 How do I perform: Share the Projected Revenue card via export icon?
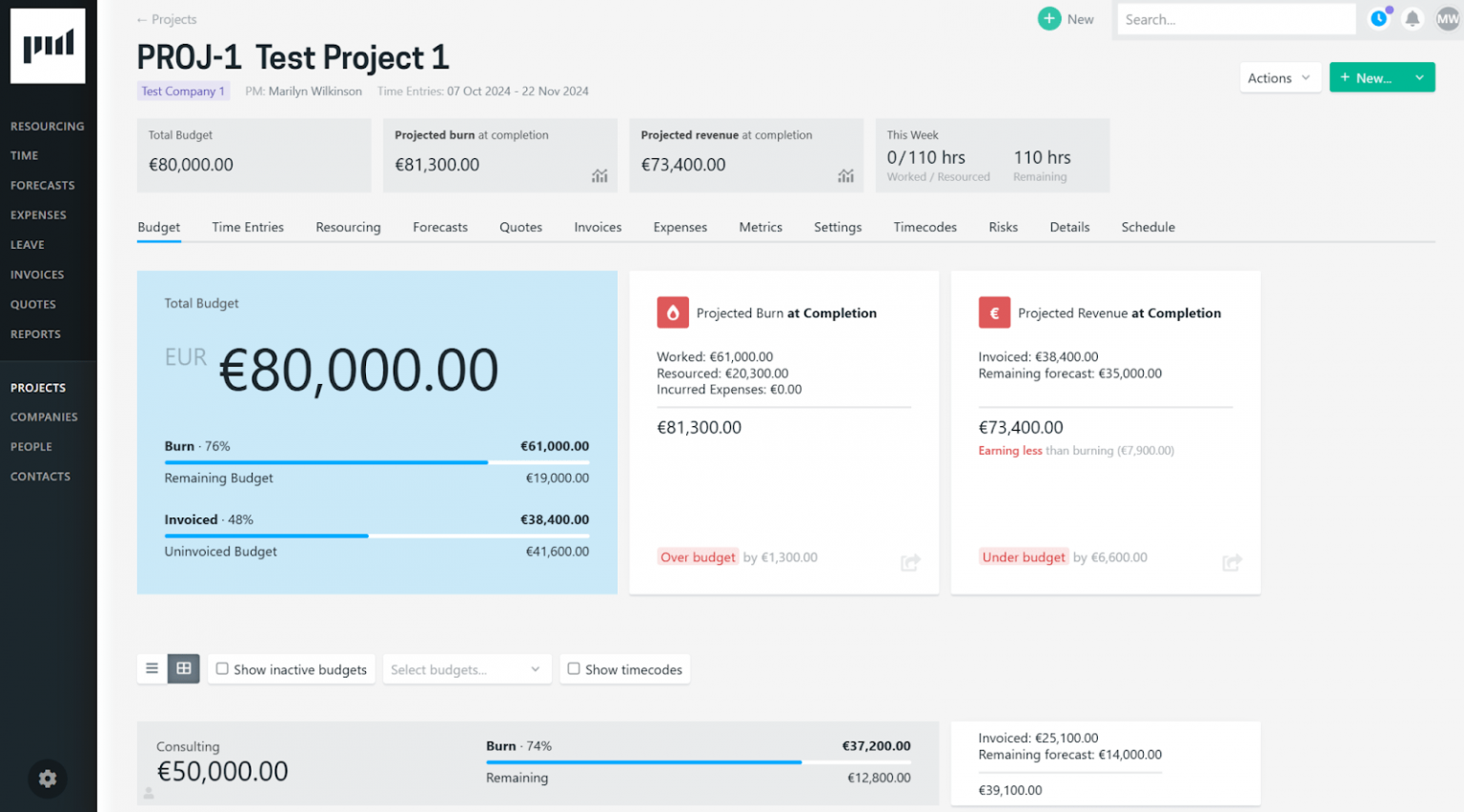1231,562
